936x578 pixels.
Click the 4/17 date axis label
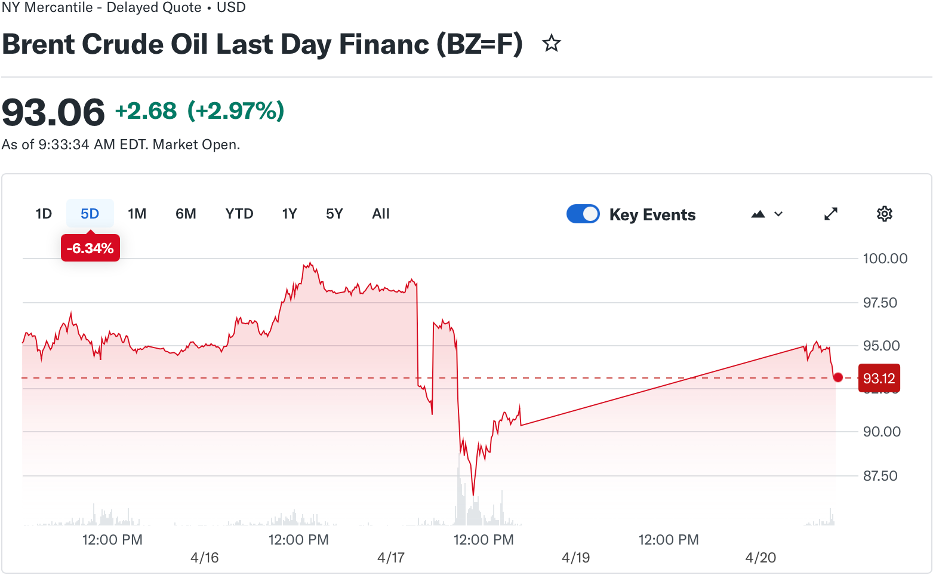coord(391,558)
